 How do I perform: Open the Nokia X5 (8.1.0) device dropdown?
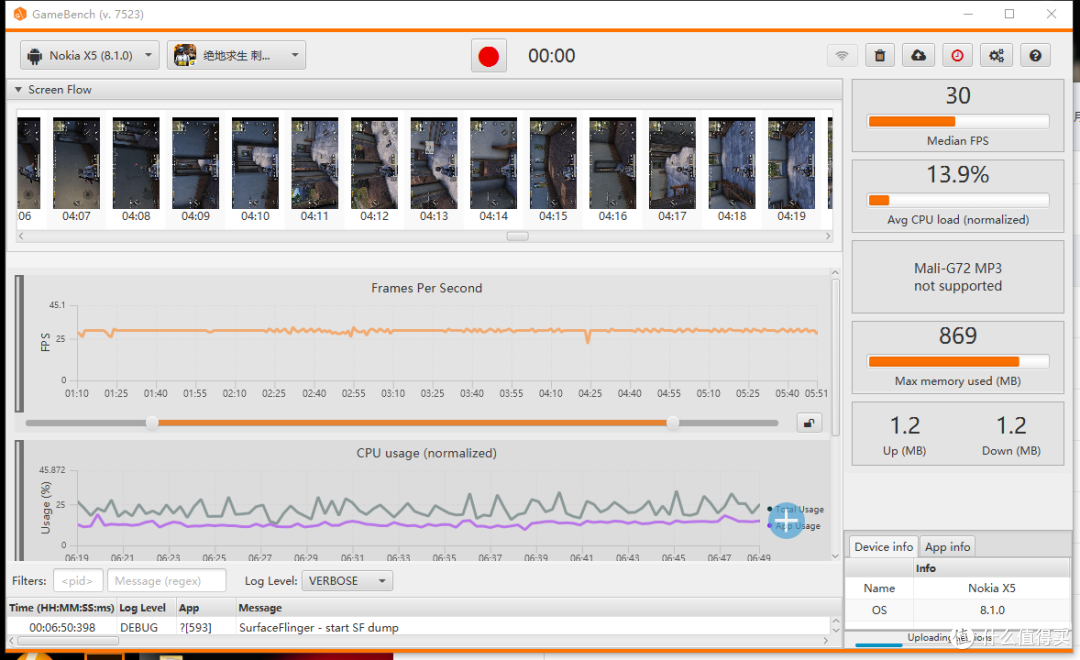click(90, 55)
